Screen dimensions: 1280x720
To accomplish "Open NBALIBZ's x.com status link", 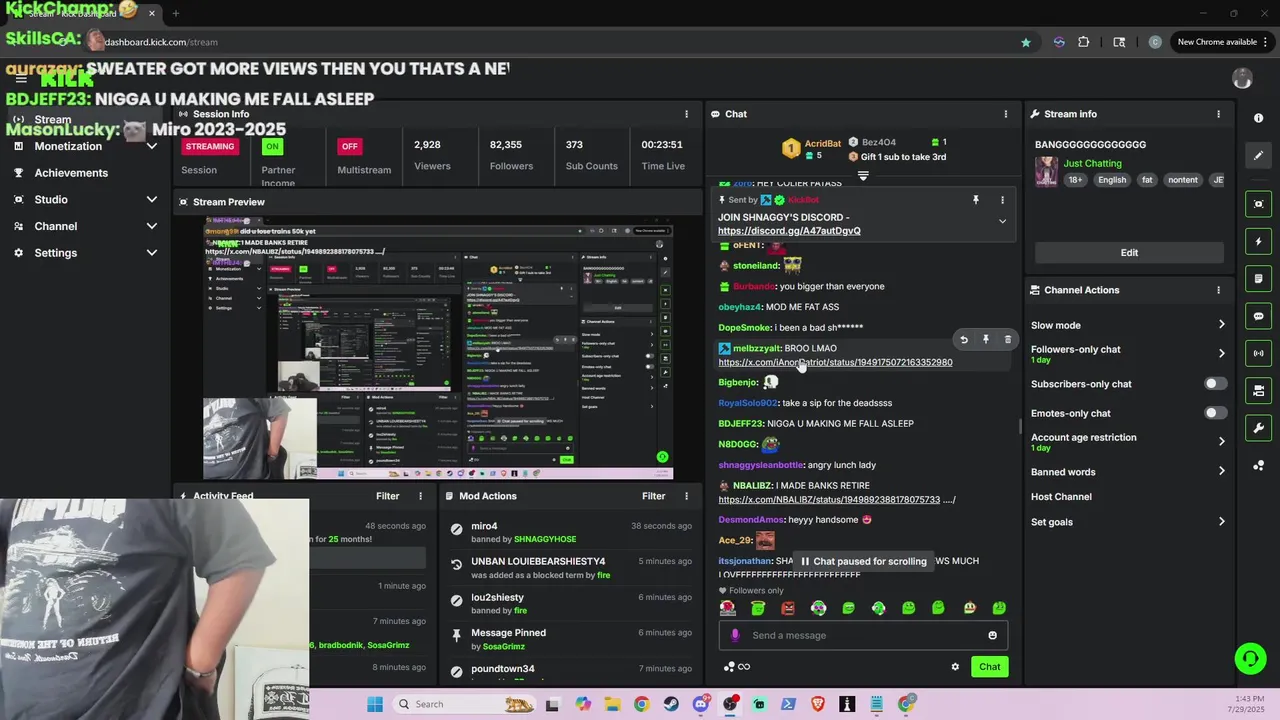I will [829, 499].
